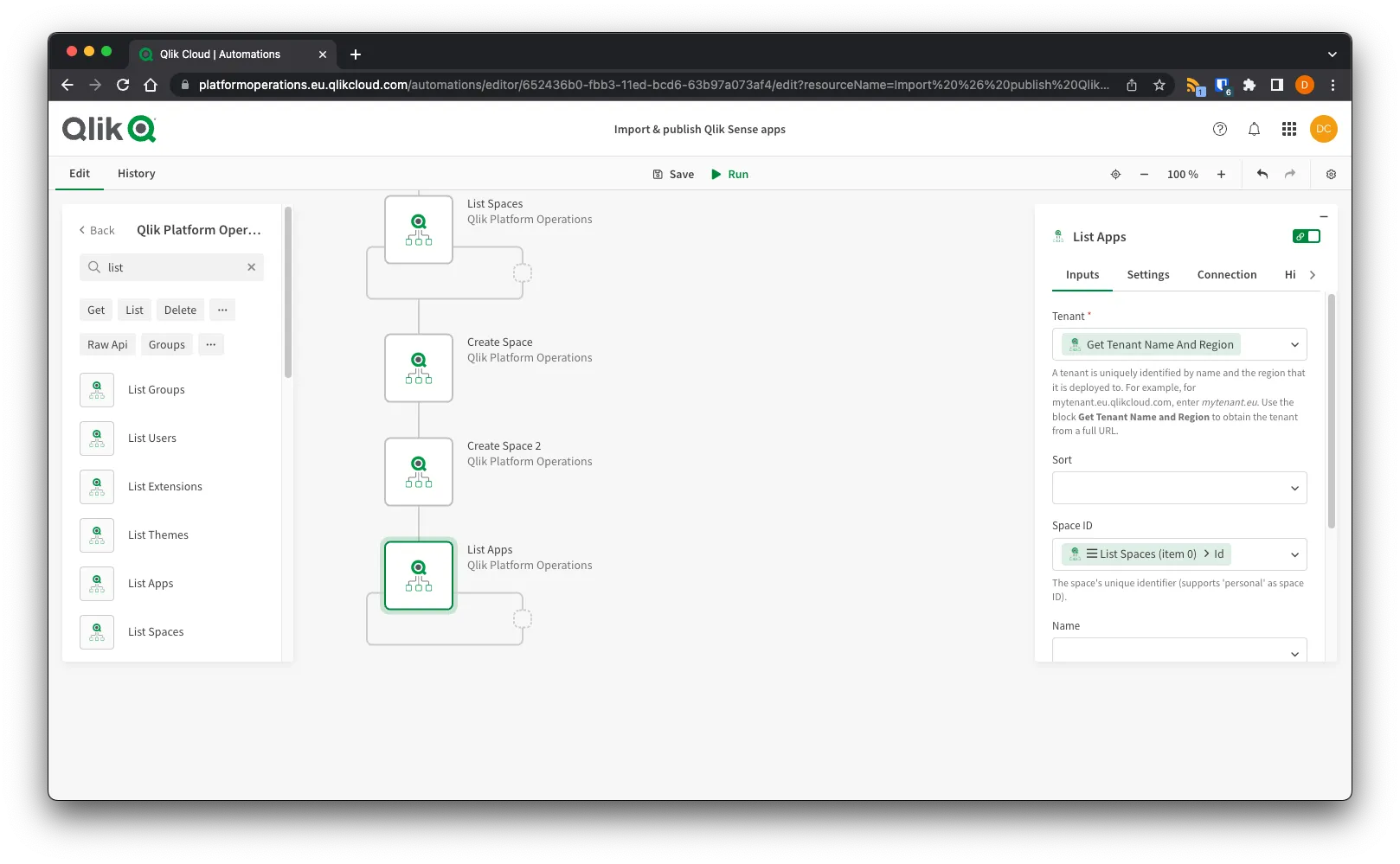Click the right panel scrollbar
This screenshot has width=1400, height=864.
point(1331,411)
